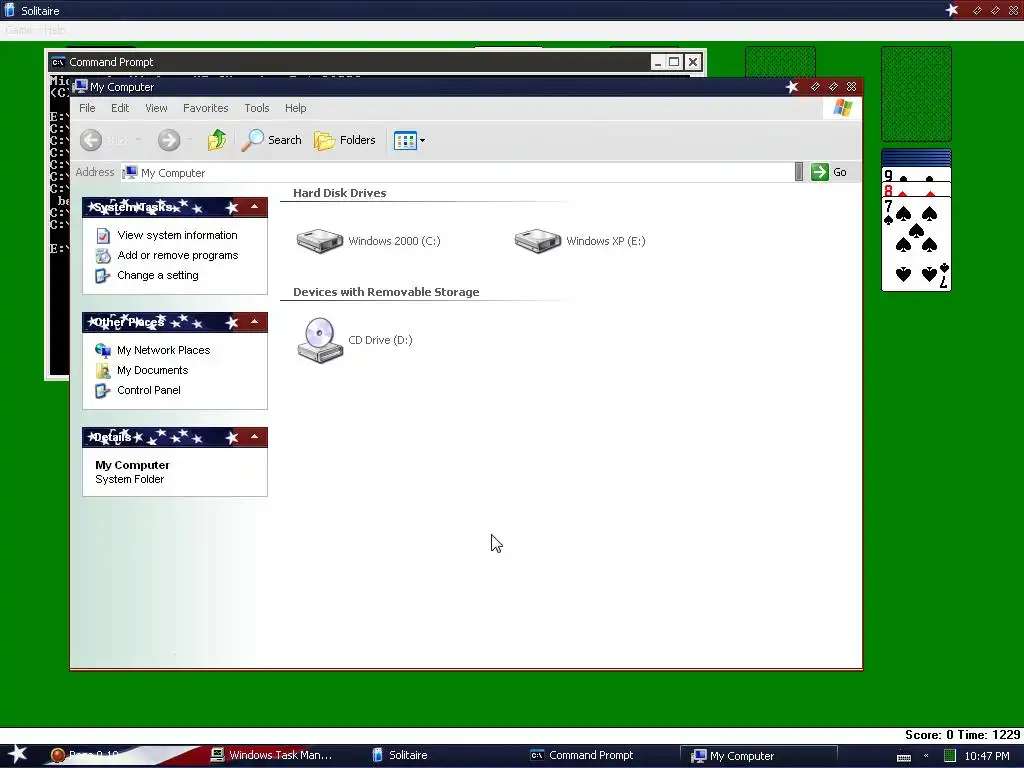Open the Favorites menu
1024x768 pixels.
click(206, 108)
